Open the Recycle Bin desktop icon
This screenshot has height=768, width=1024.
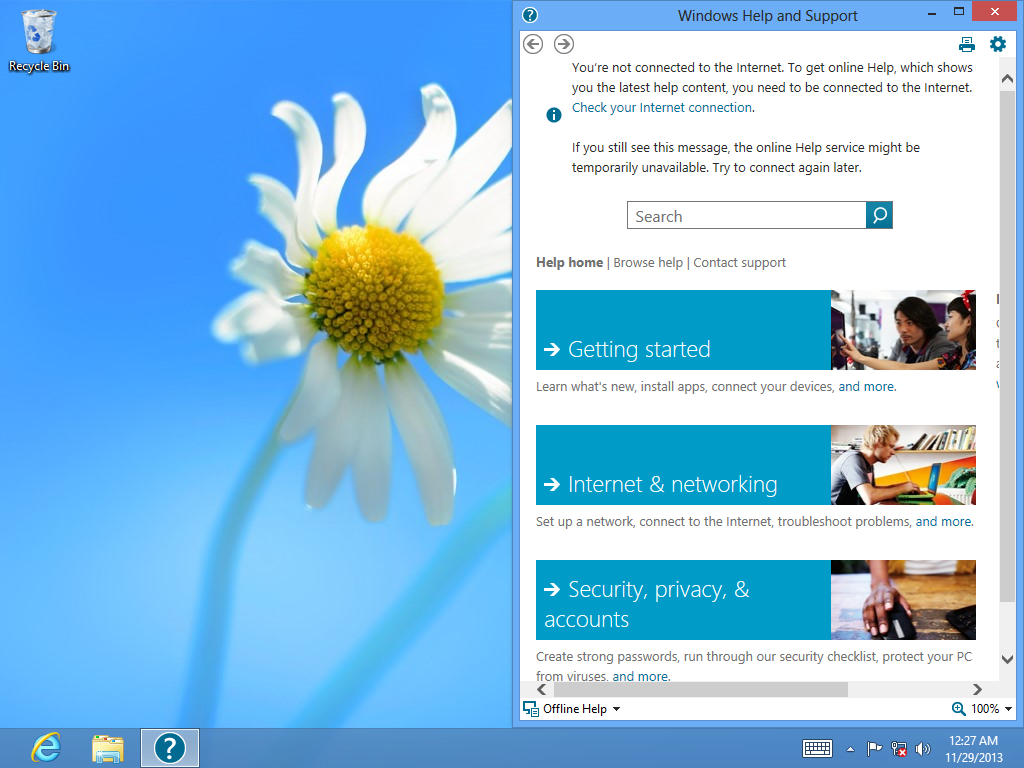click(x=39, y=40)
